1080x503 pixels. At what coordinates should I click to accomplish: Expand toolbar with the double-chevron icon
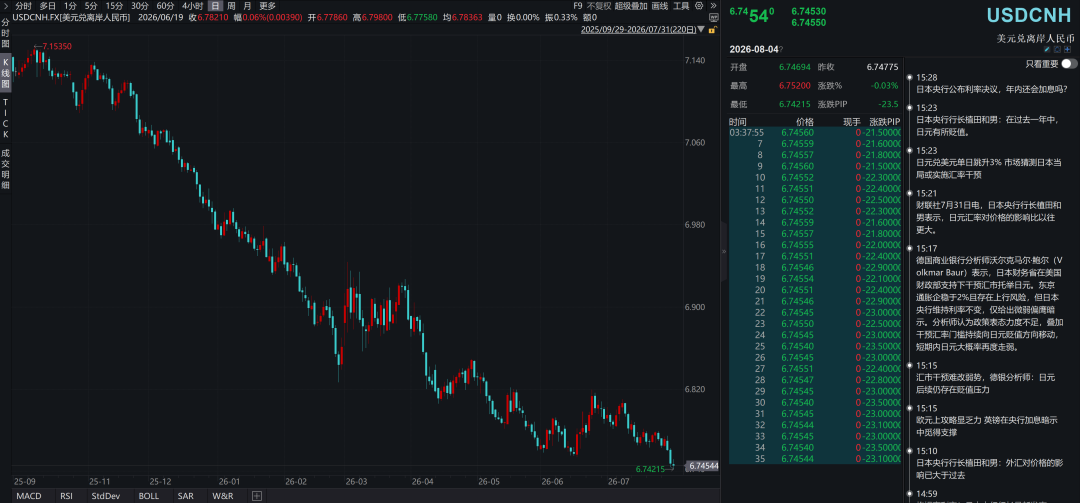click(714, 6)
